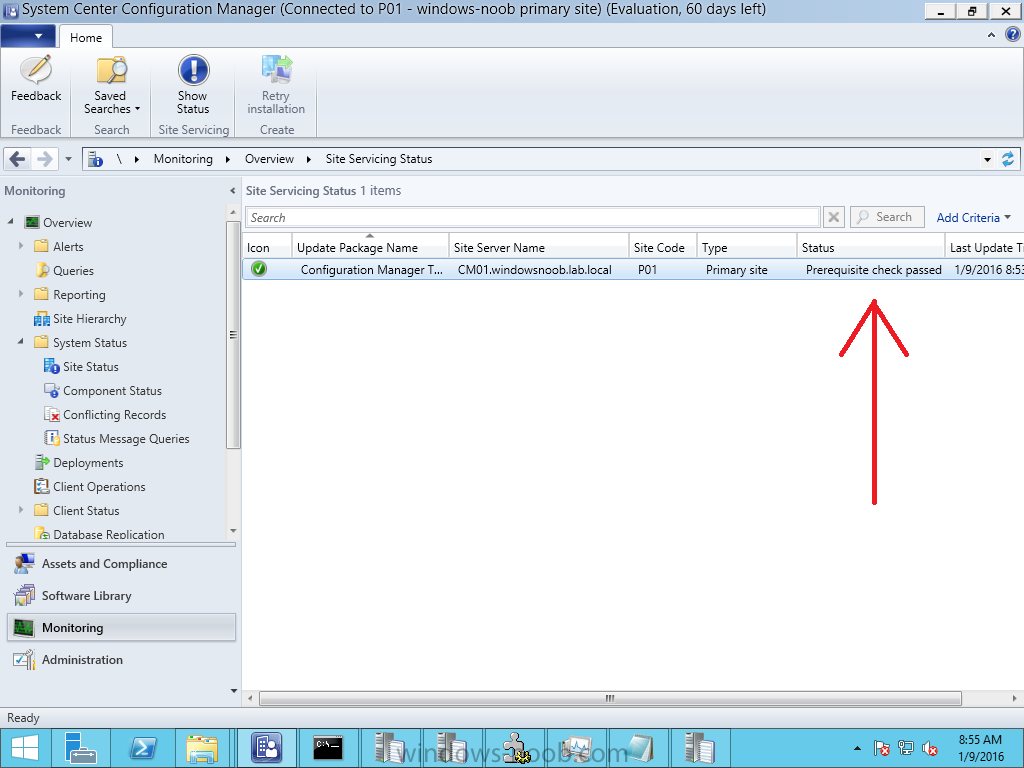Image resolution: width=1024 pixels, height=768 pixels.
Task: Click the navigation tree vertical scrollbar
Action: click(233, 334)
